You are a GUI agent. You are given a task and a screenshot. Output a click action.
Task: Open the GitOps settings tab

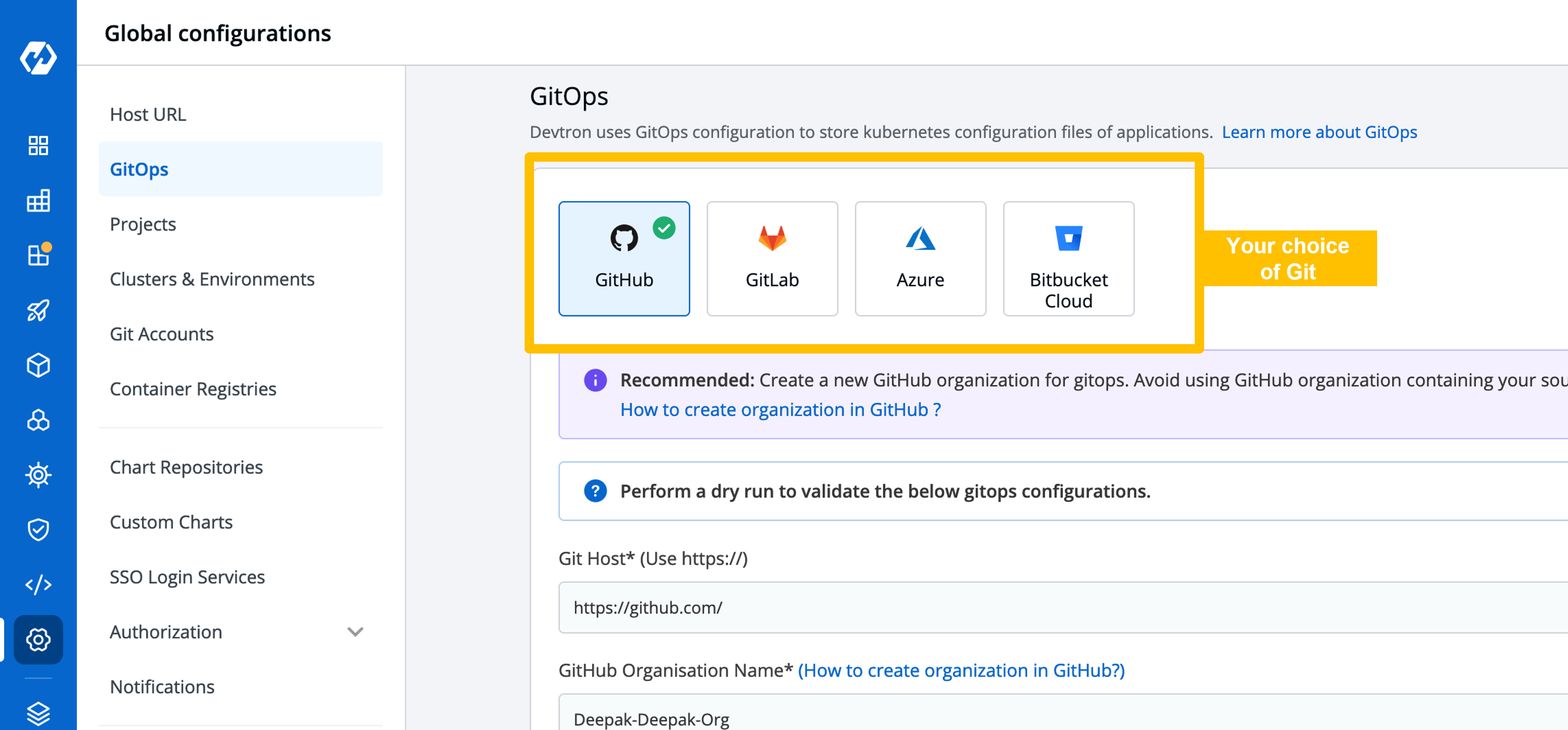[139, 168]
